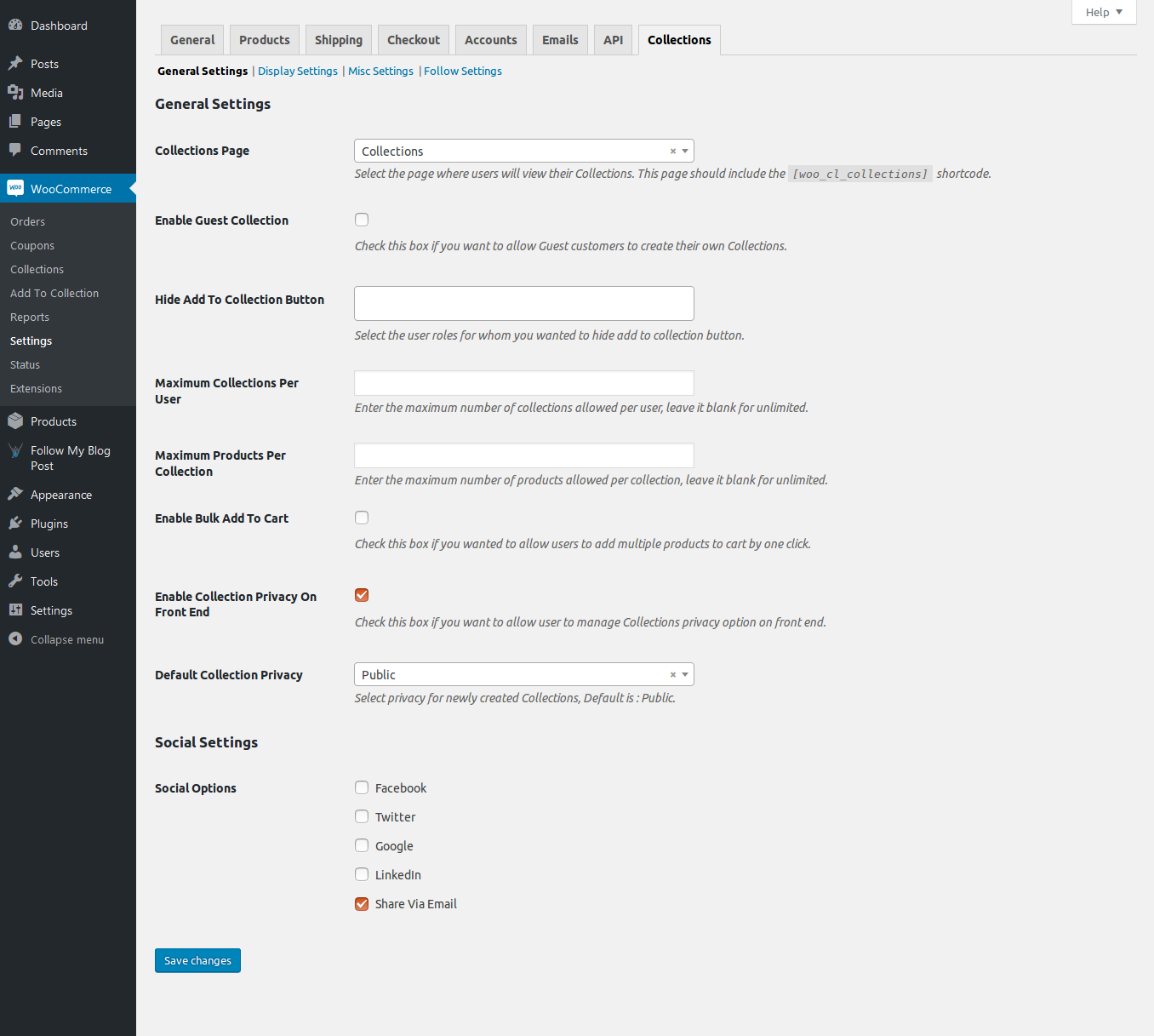Switch to the Shipping settings tab
Image resolution: width=1154 pixels, height=1036 pixels.
[x=338, y=40]
